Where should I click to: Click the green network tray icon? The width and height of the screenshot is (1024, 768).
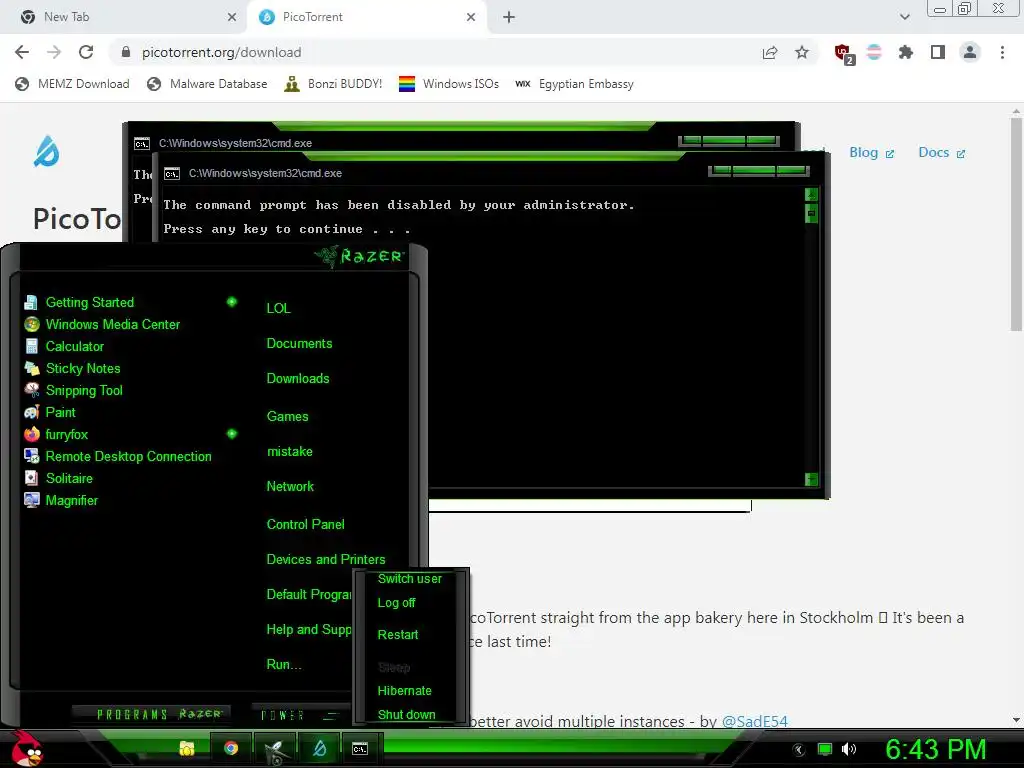825,749
